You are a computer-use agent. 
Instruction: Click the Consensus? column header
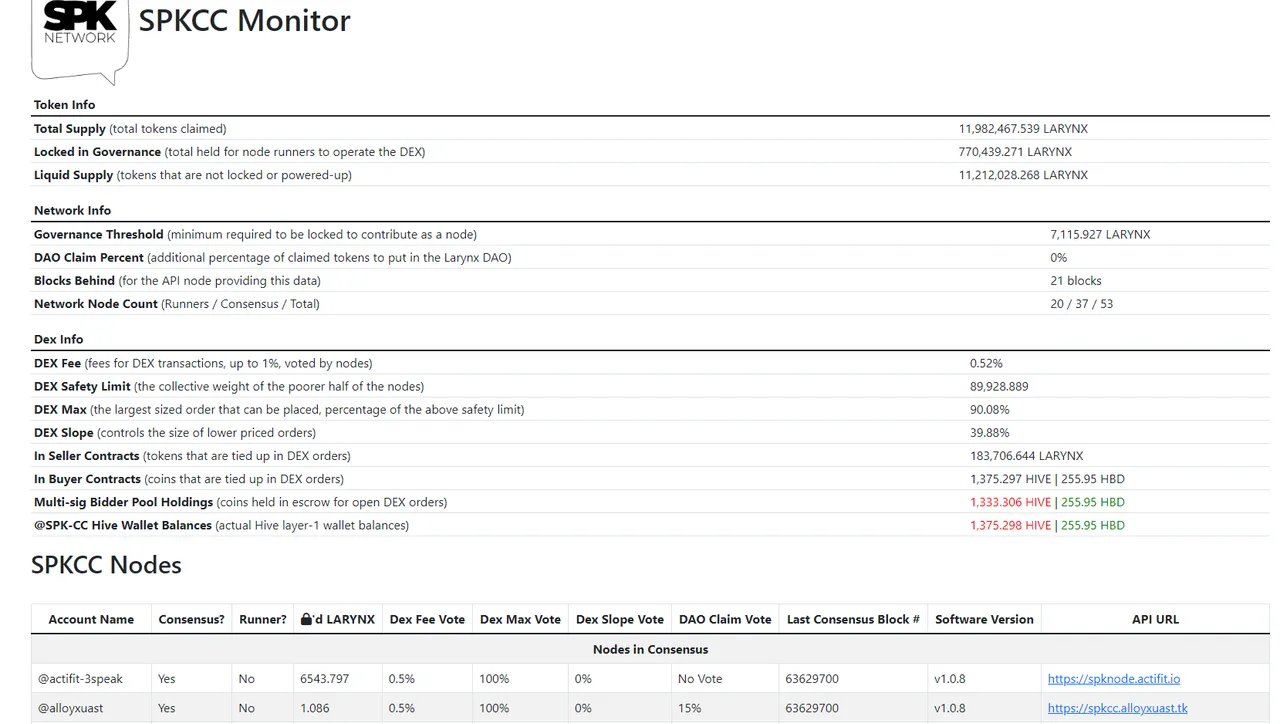(191, 619)
